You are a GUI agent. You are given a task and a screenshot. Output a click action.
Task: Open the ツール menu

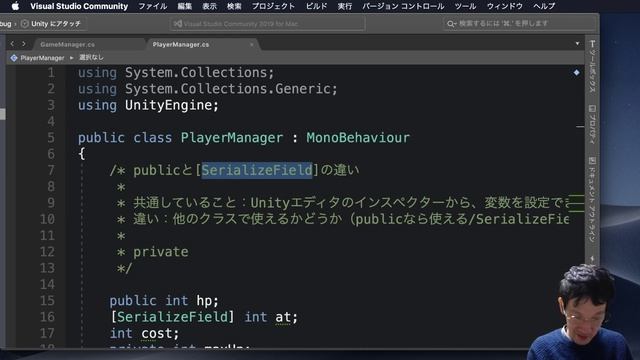tap(465, 6)
